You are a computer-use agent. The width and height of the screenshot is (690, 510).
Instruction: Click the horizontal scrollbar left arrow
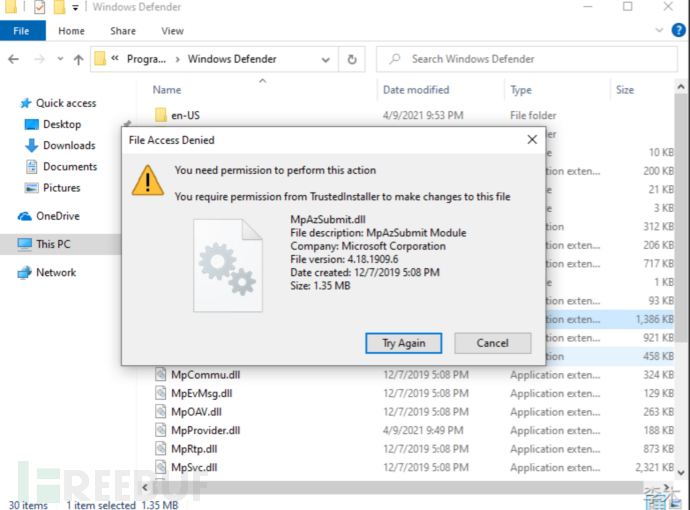coord(145,487)
